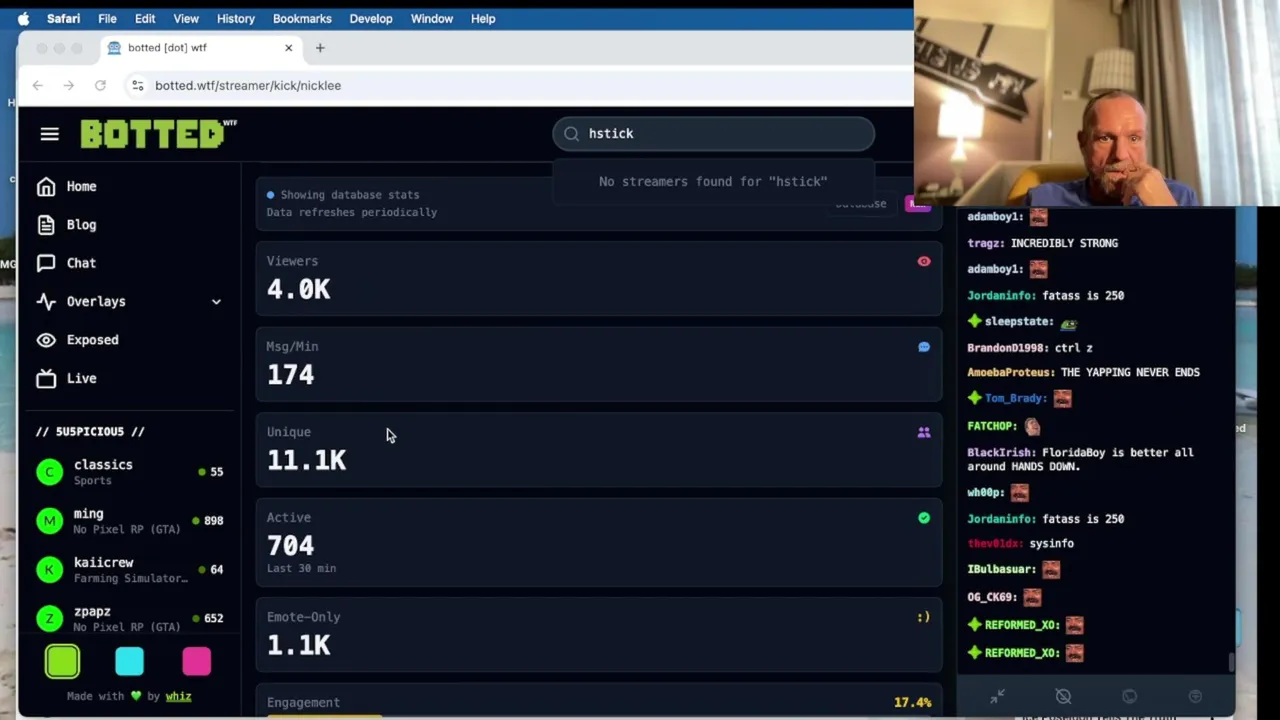Click the green M avatar for ming
The height and width of the screenshot is (720, 1280).
click(49, 521)
